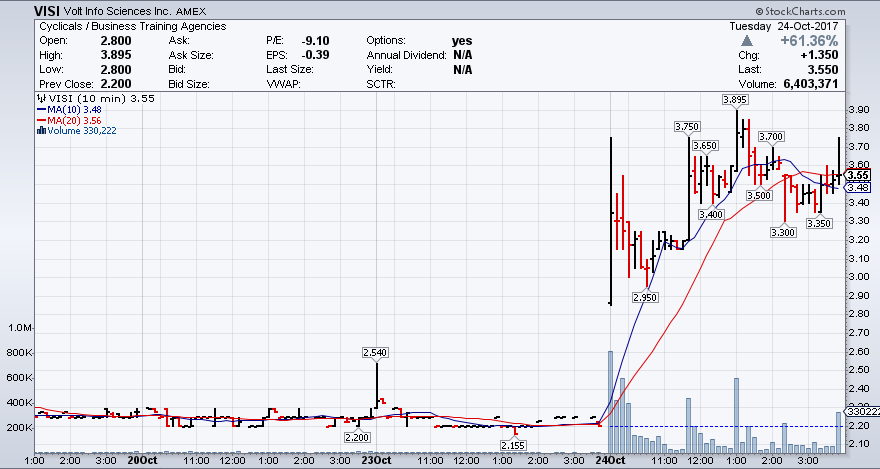Click the 2.950 pullback price label
880x469 pixels.
tap(646, 298)
